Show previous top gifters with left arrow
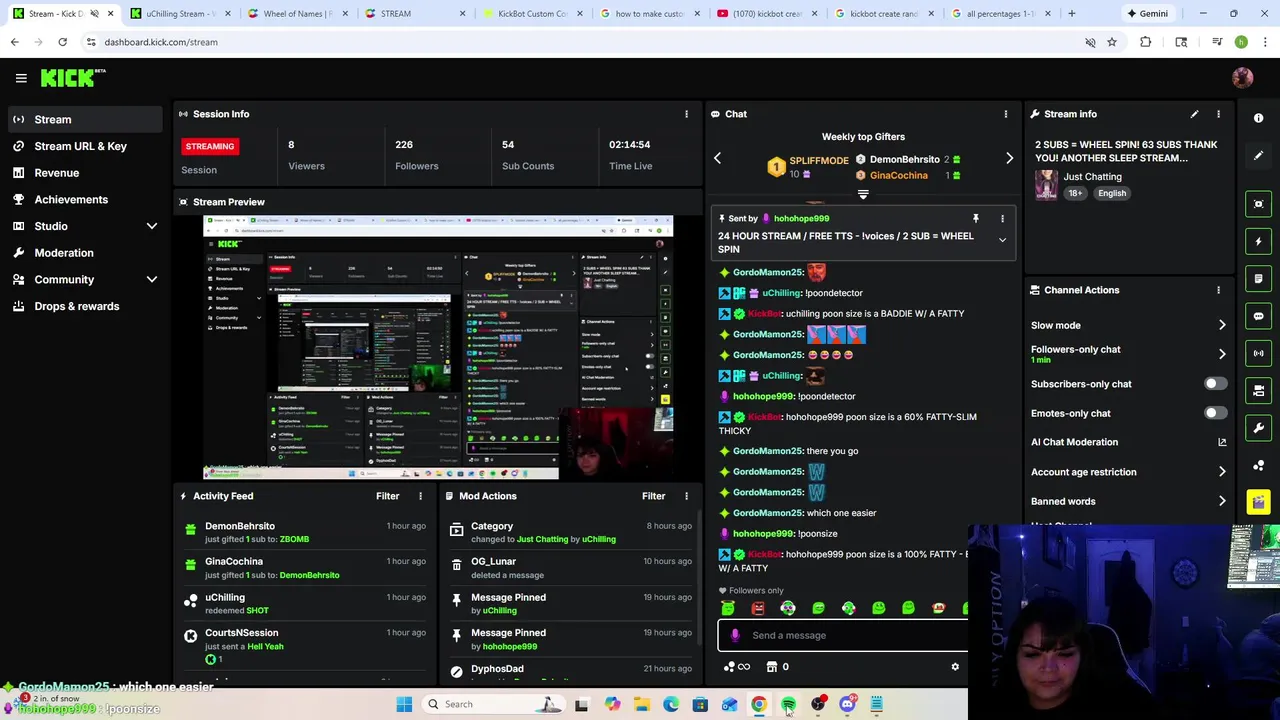 [717, 159]
